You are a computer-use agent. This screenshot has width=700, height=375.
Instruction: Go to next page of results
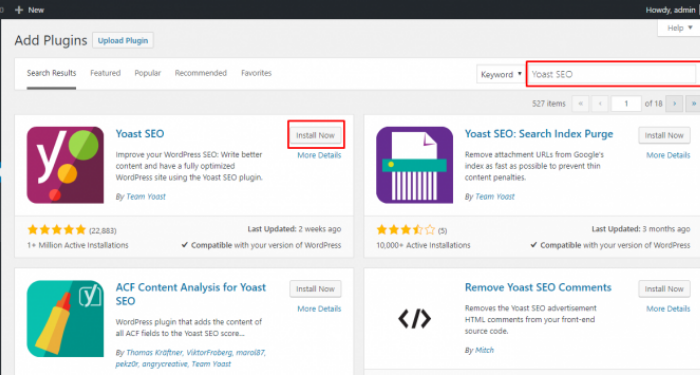pyautogui.click(x=674, y=104)
